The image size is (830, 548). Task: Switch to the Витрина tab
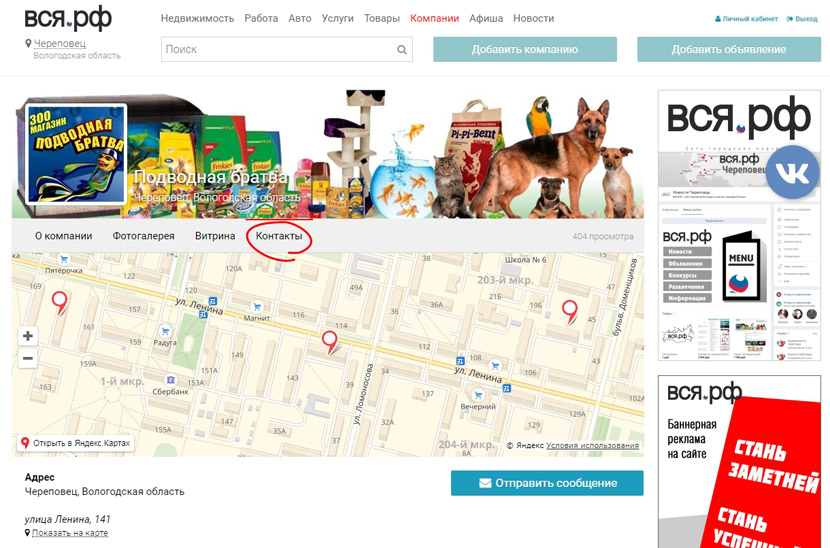point(215,236)
